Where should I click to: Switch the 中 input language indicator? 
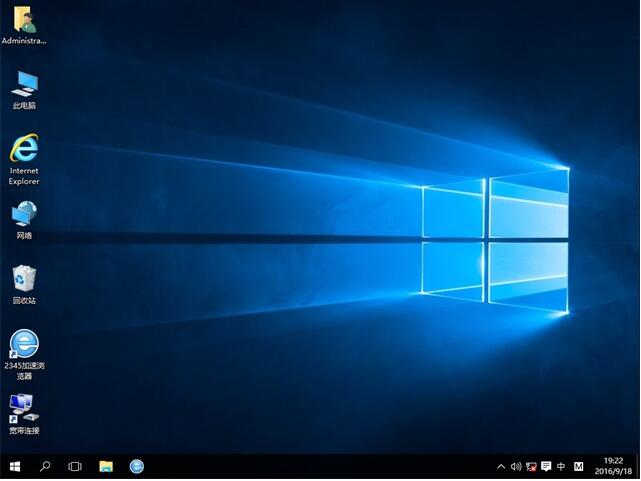[x=561, y=466]
